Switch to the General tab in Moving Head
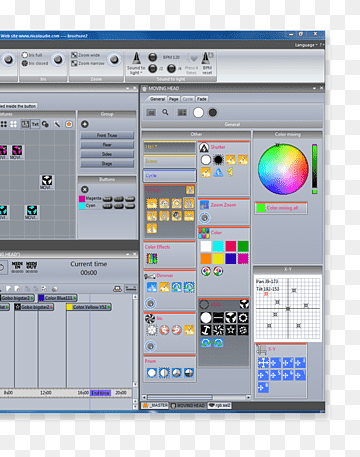Screen dimensions: 360x457 157,99
